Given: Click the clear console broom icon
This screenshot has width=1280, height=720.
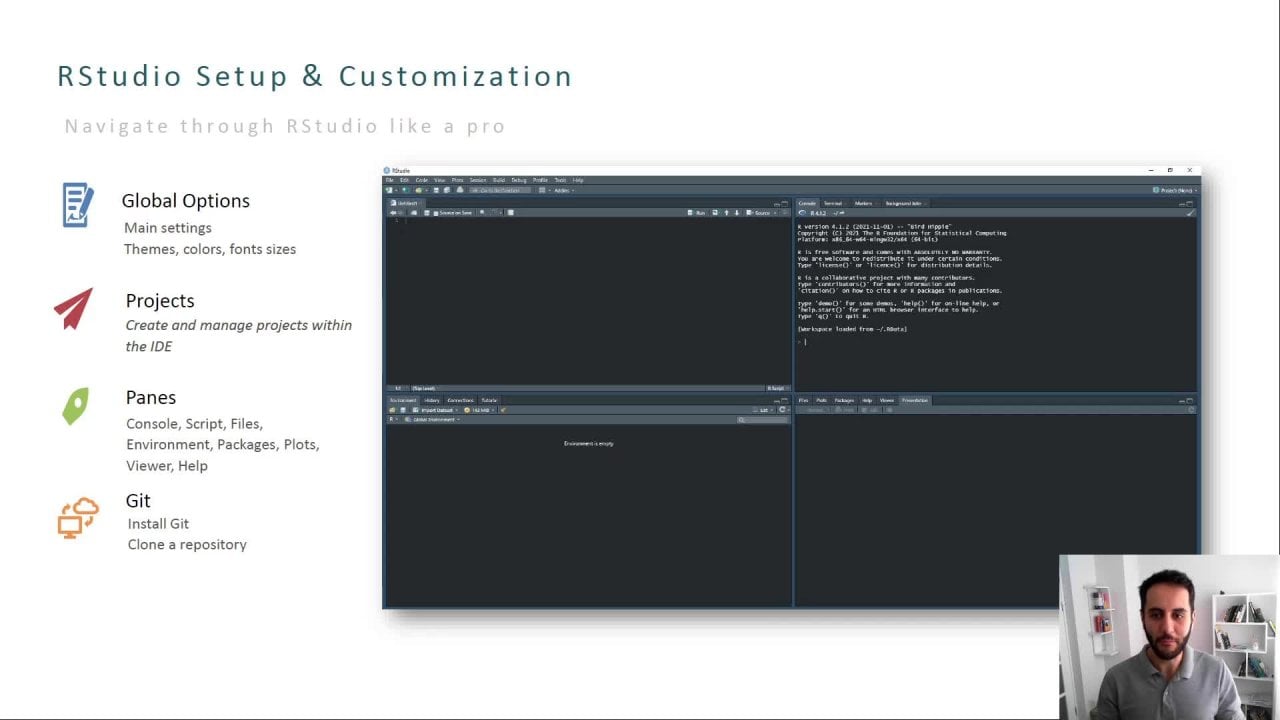Looking at the screenshot, I should click(x=1190, y=213).
